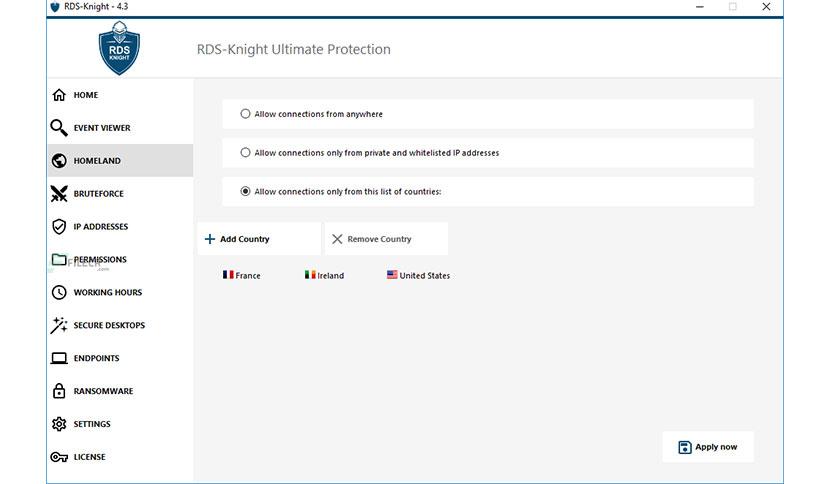836x484 pixels.
Task: Click Remove Country button
Action: (x=387, y=239)
